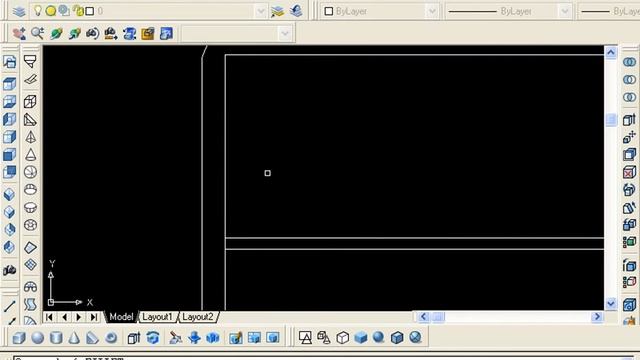This screenshot has height=360, width=640.
Task: Click the orange box toolbar icon
Action: point(148,33)
